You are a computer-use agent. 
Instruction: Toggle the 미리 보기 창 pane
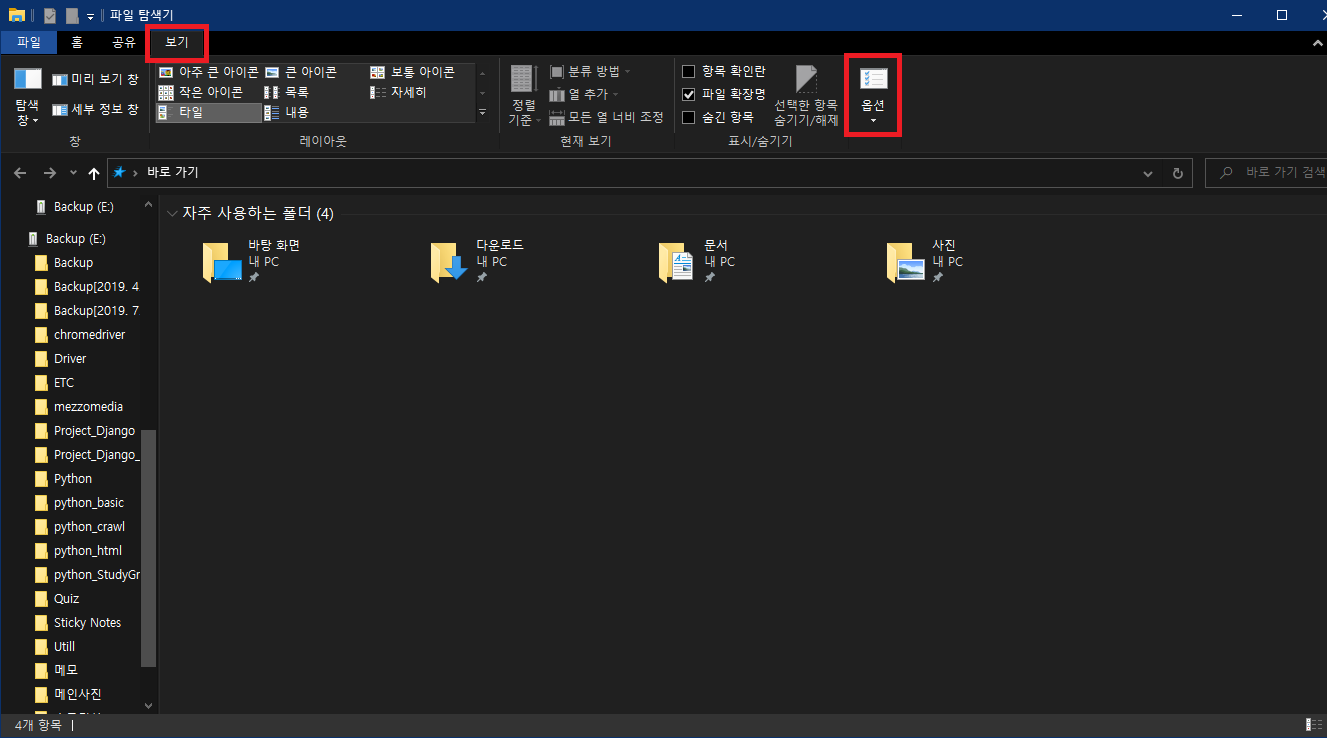tap(95, 79)
